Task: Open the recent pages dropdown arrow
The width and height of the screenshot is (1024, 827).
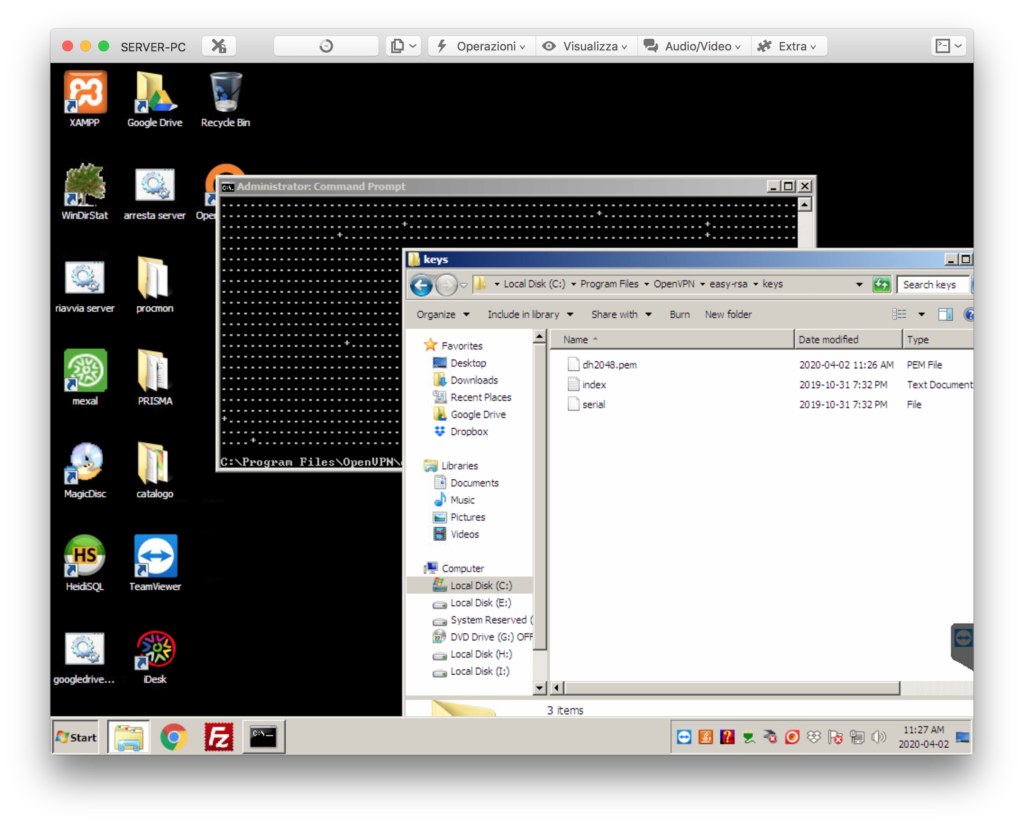Action: [x=464, y=285]
